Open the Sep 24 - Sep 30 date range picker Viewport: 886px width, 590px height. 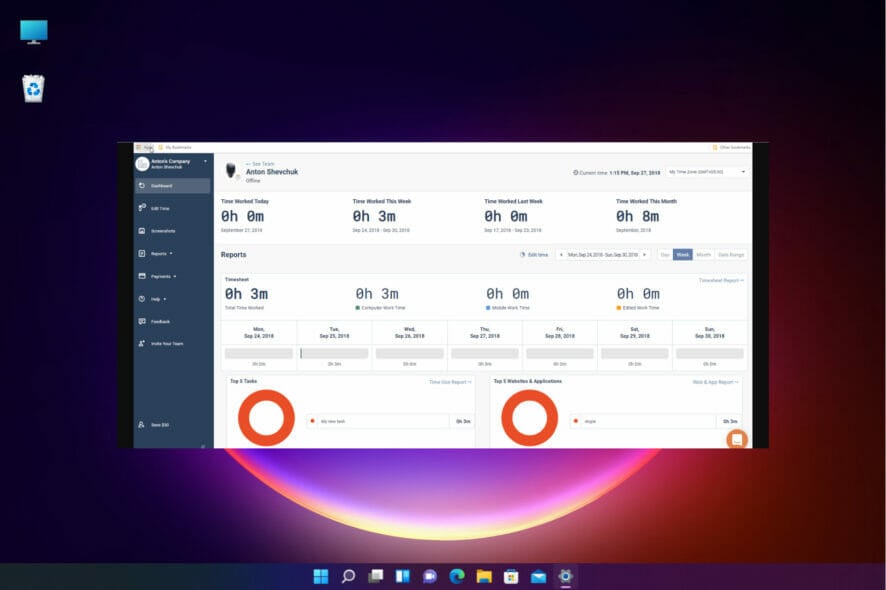tap(603, 255)
